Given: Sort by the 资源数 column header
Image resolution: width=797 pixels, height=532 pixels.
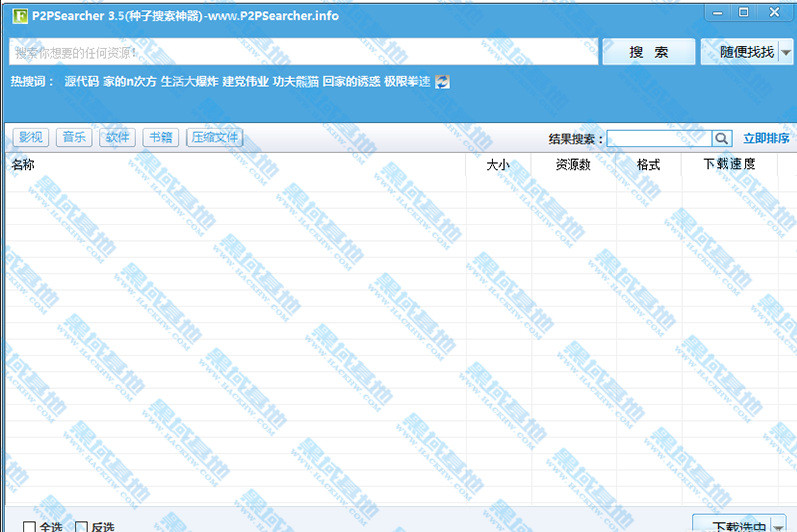Looking at the screenshot, I should tap(573, 164).
